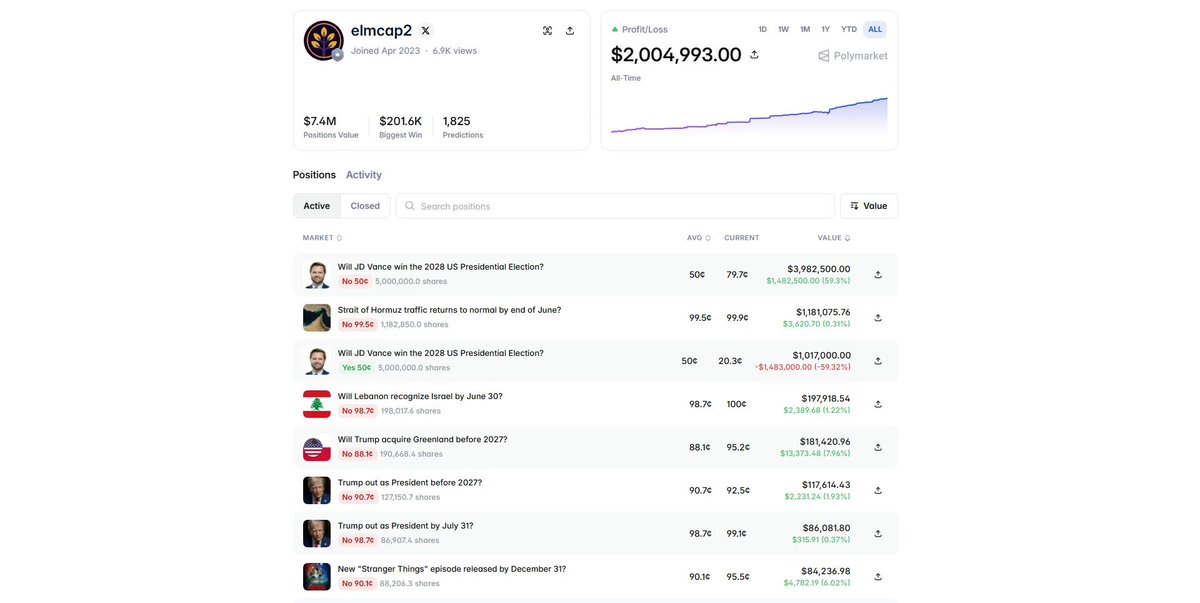Viewport: 1200px width, 603px height.
Task: Click the Polymarket logo
Action: coord(853,56)
